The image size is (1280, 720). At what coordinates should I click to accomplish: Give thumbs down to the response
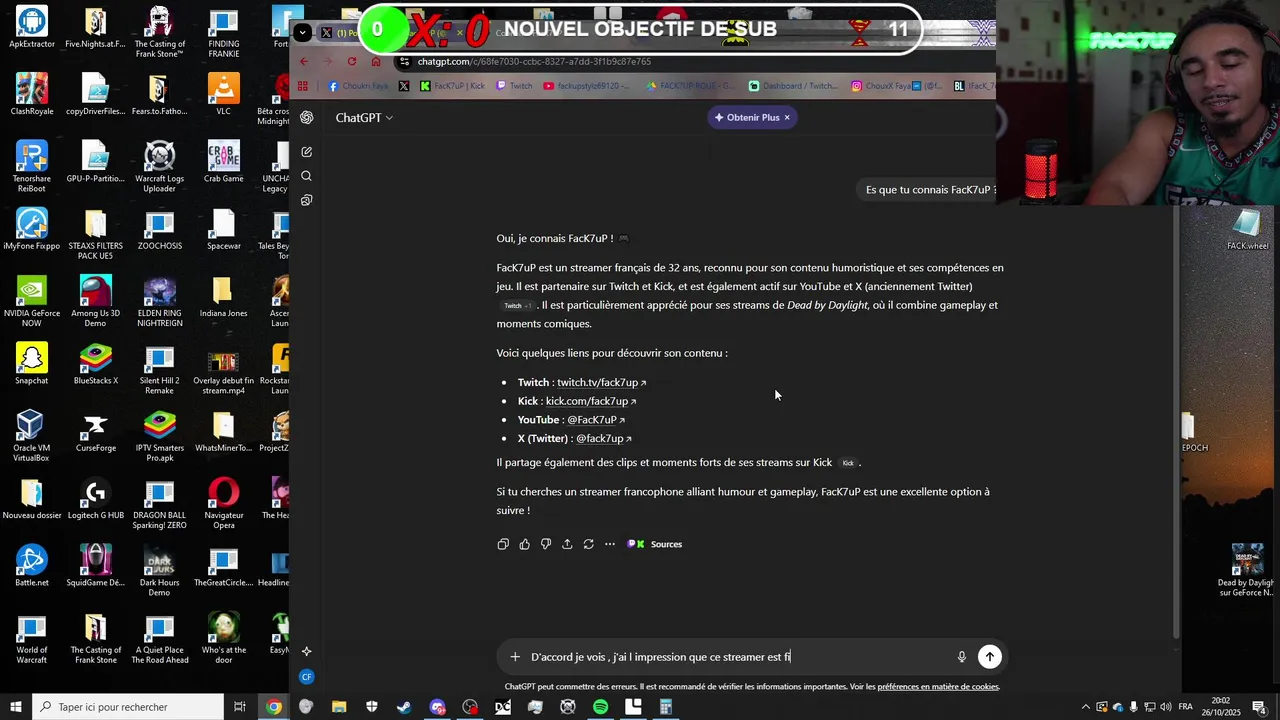coord(546,544)
